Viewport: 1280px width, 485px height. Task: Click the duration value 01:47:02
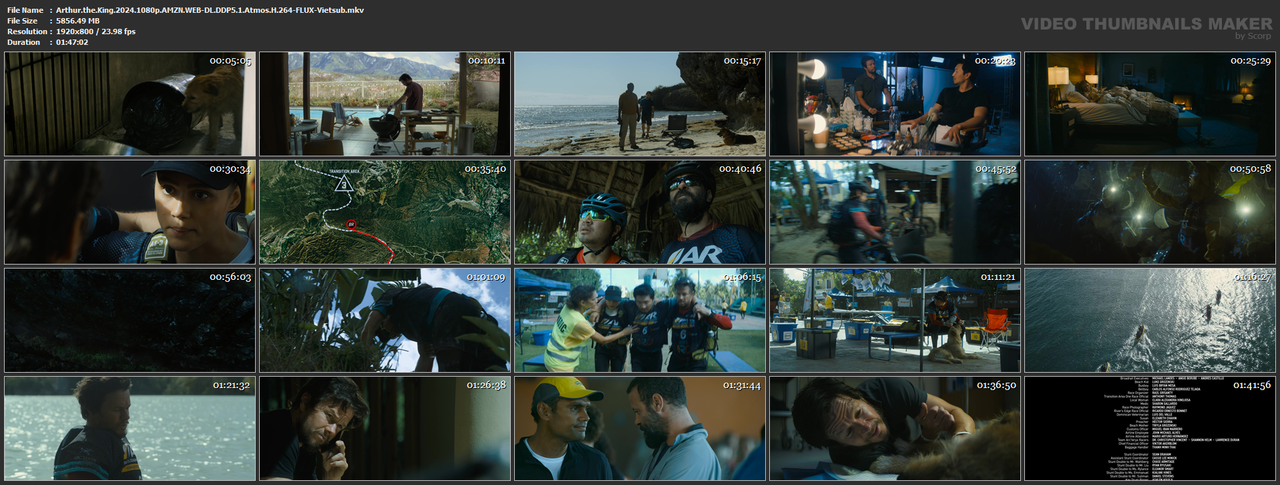coord(75,42)
